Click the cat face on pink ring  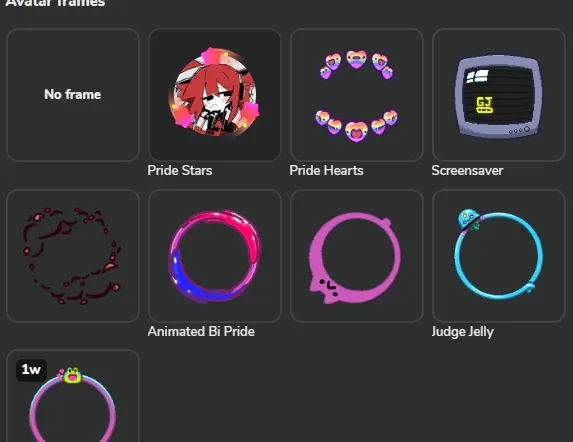pyautogui.click(x=329, y=287)
